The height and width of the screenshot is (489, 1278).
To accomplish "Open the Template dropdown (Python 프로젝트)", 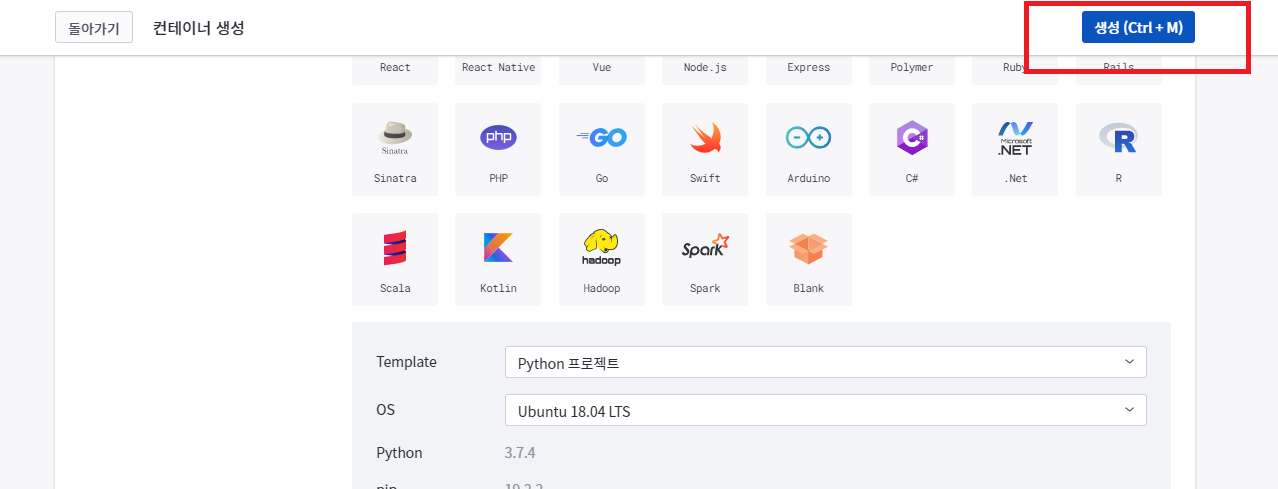I will [x=826, y=362].
